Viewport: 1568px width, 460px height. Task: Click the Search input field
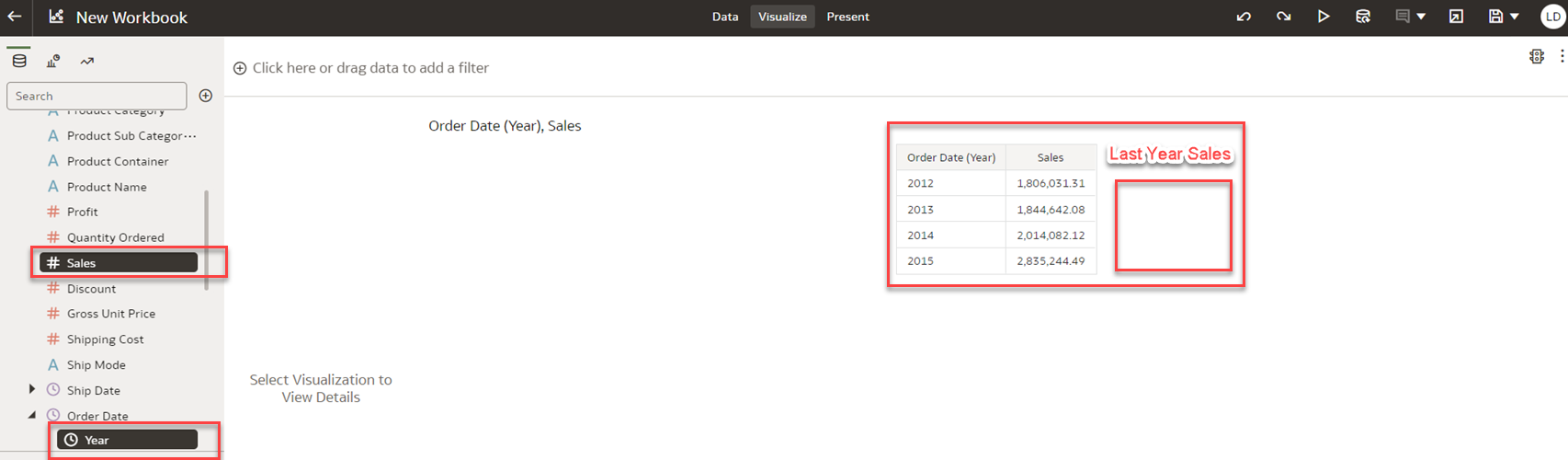coord(97,96)
